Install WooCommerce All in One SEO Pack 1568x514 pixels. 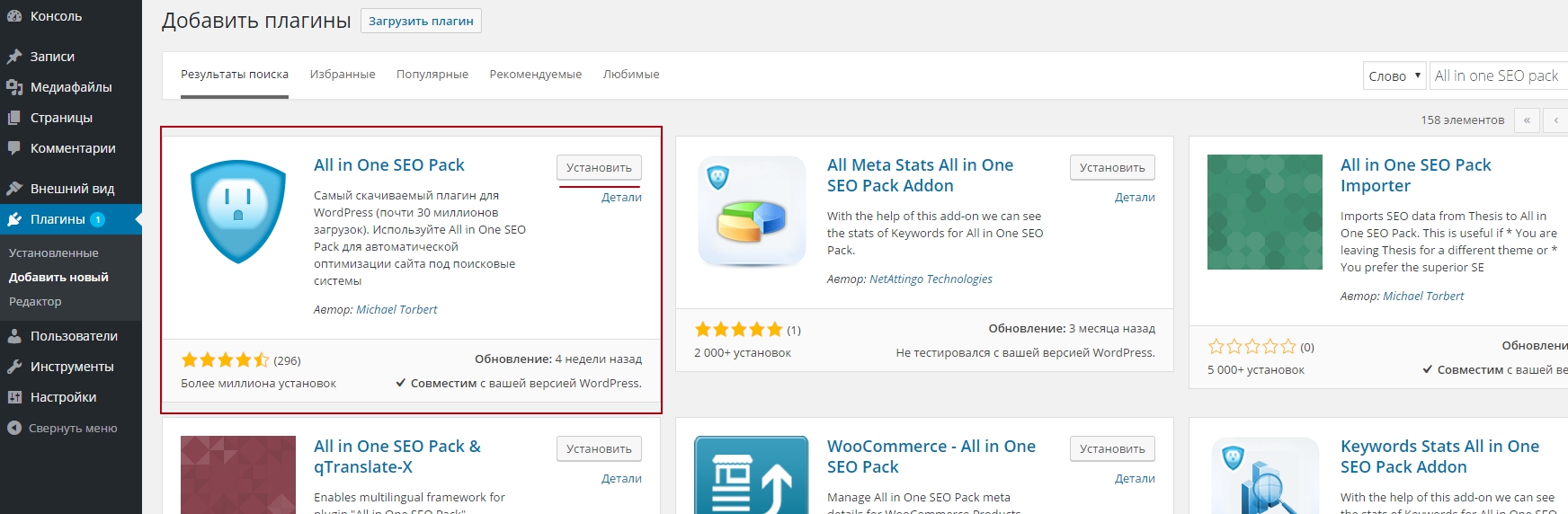(x=1112, y=448)
